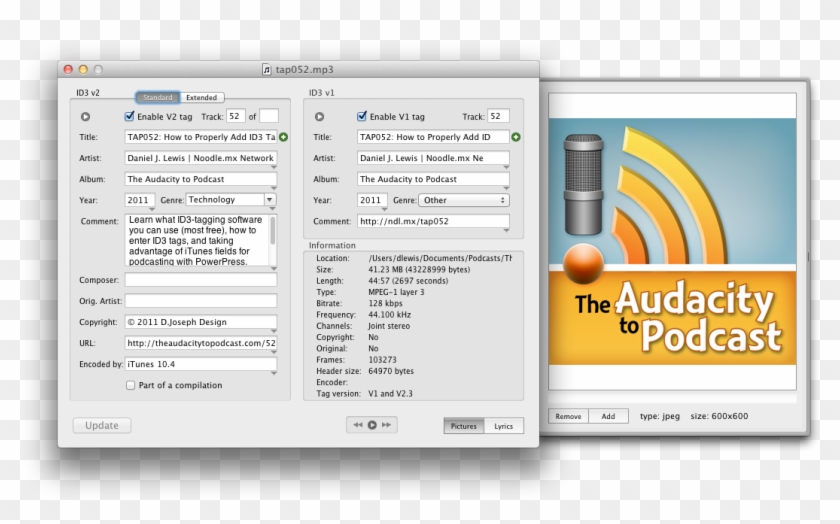The height and width of the screenshot is (524, 840).
Task: Switch to the Extended tab
Action: [x=201, y=97]
